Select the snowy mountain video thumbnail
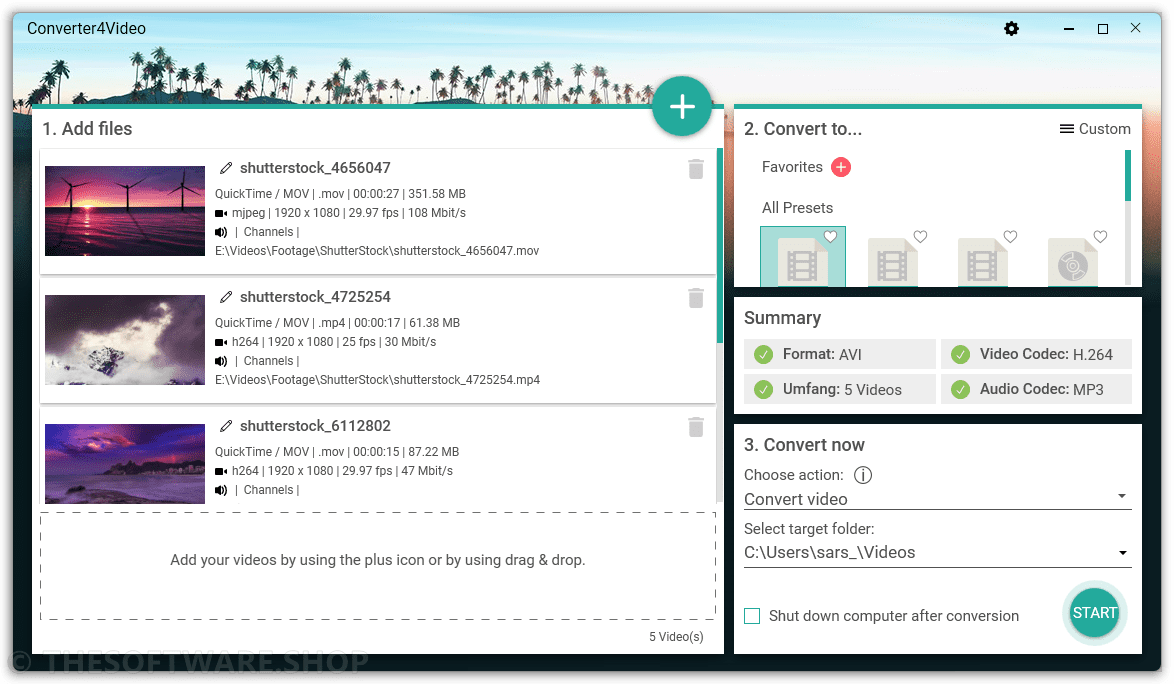Image resolution: width=1174 pixels, height=684 pixels. pos(125,340)
